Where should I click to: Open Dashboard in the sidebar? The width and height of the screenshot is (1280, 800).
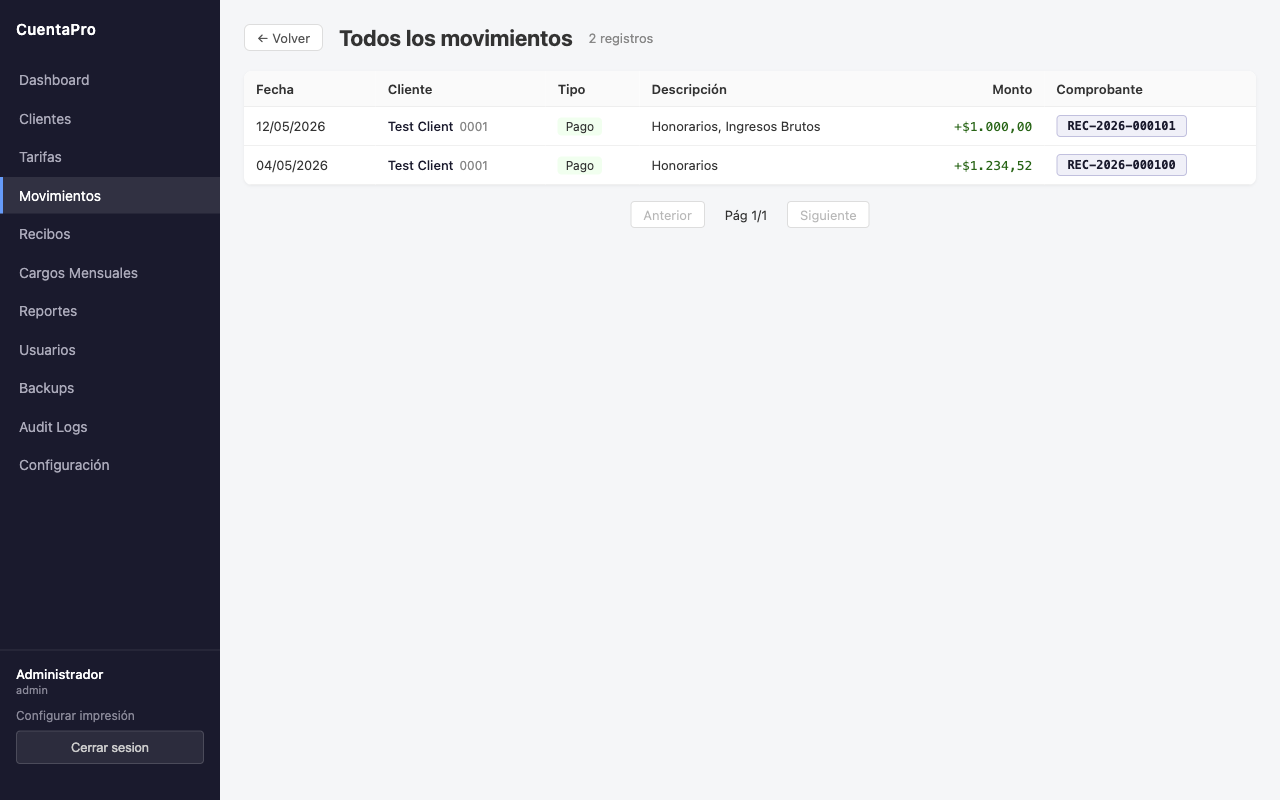(x=110, y=80)
